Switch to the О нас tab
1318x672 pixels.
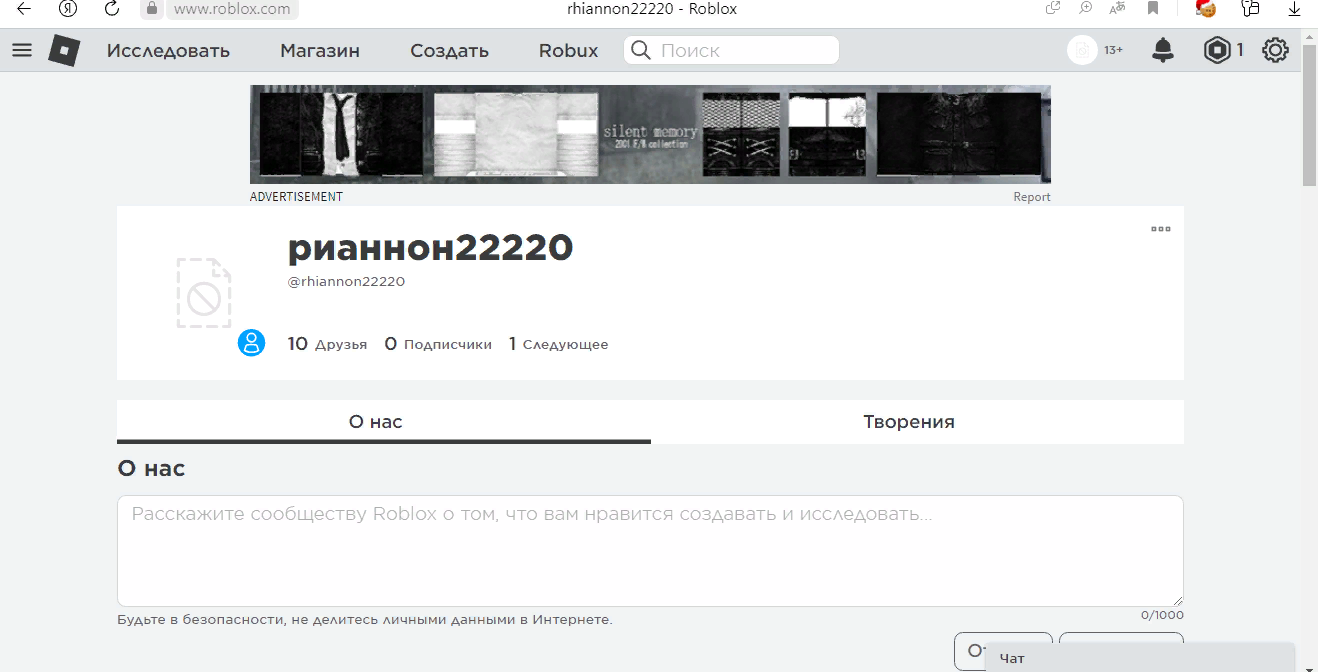tap(384, 422)
